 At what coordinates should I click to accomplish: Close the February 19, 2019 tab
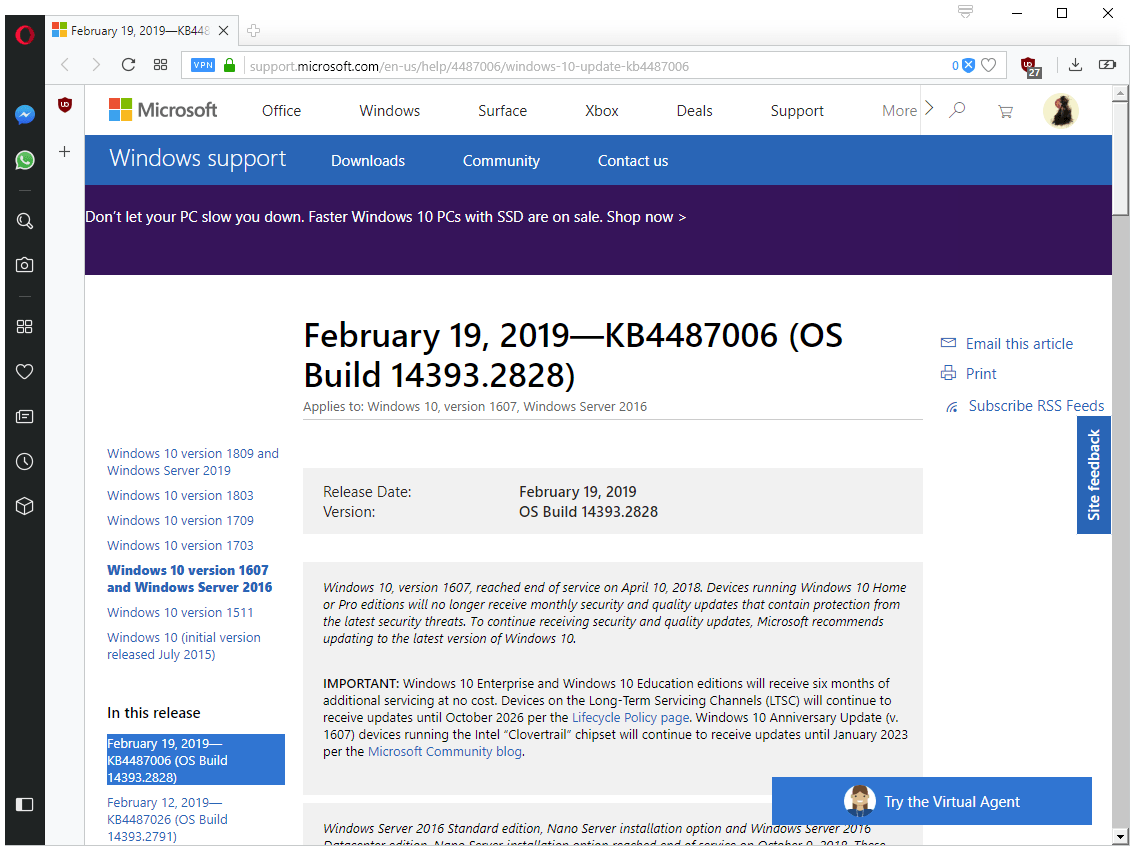coord(224,30)
